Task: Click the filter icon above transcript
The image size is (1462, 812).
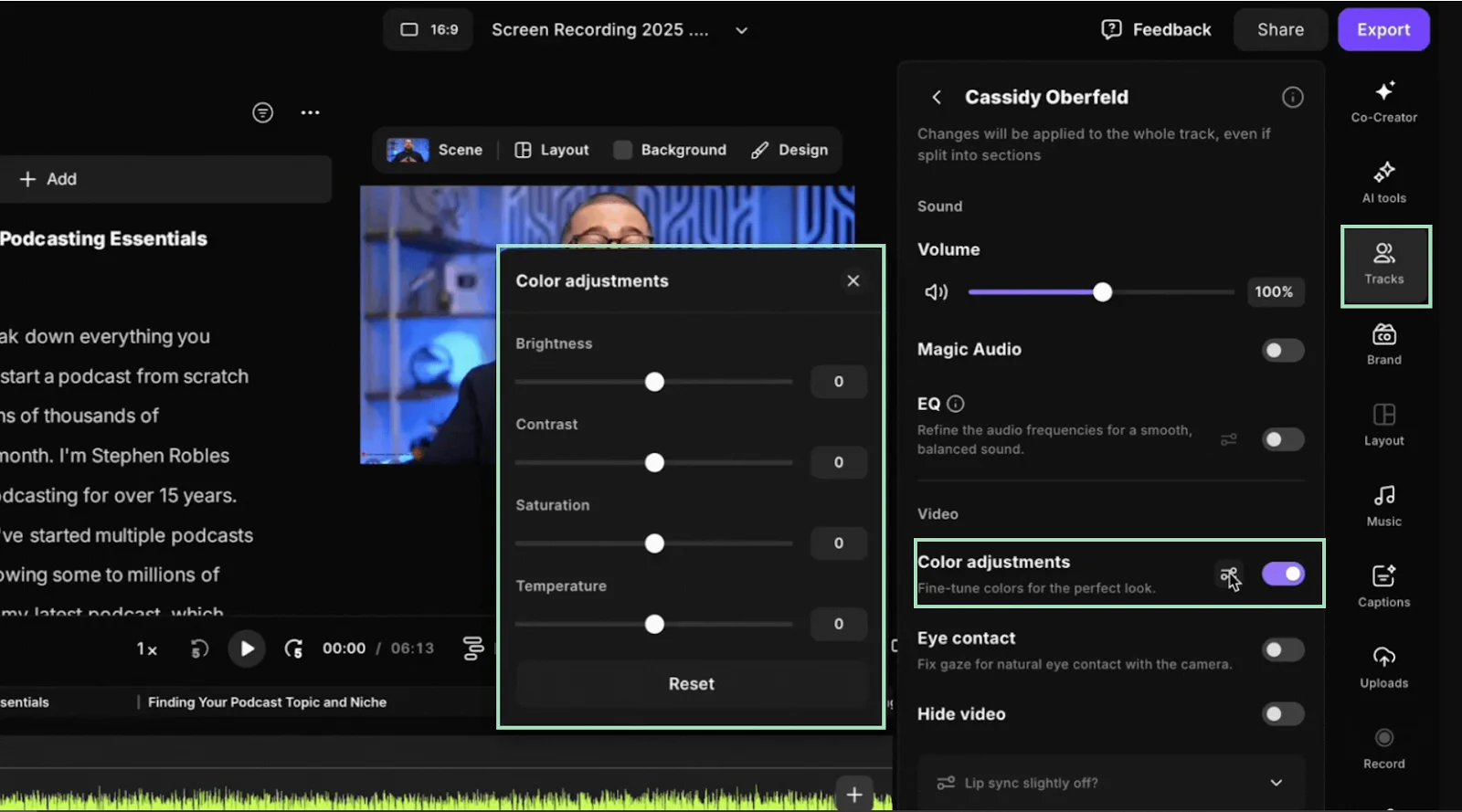Action: [262, 112]
